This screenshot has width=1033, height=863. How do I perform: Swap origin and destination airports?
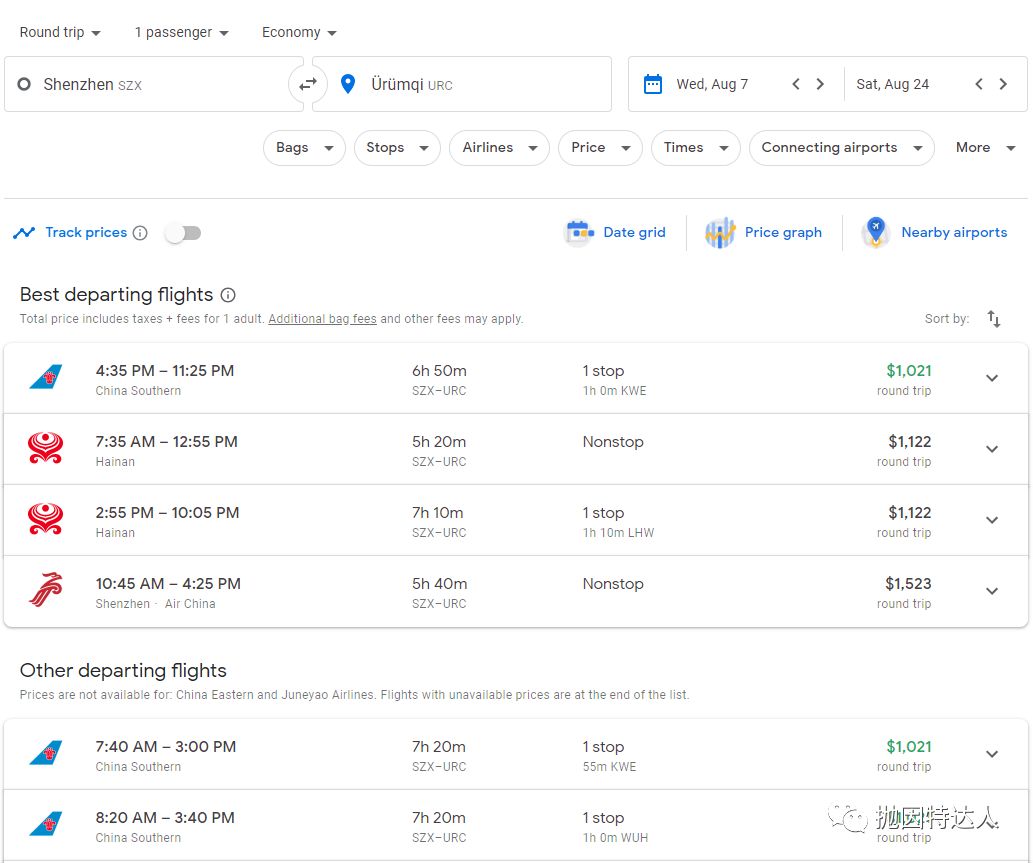308,84
